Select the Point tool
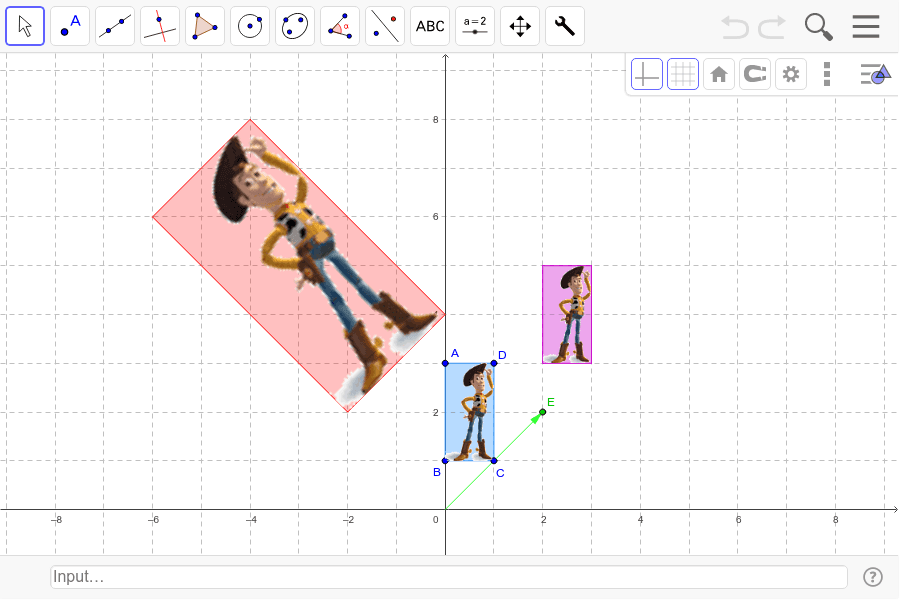This screenshot has width=900, height=600. coord(70,26)
